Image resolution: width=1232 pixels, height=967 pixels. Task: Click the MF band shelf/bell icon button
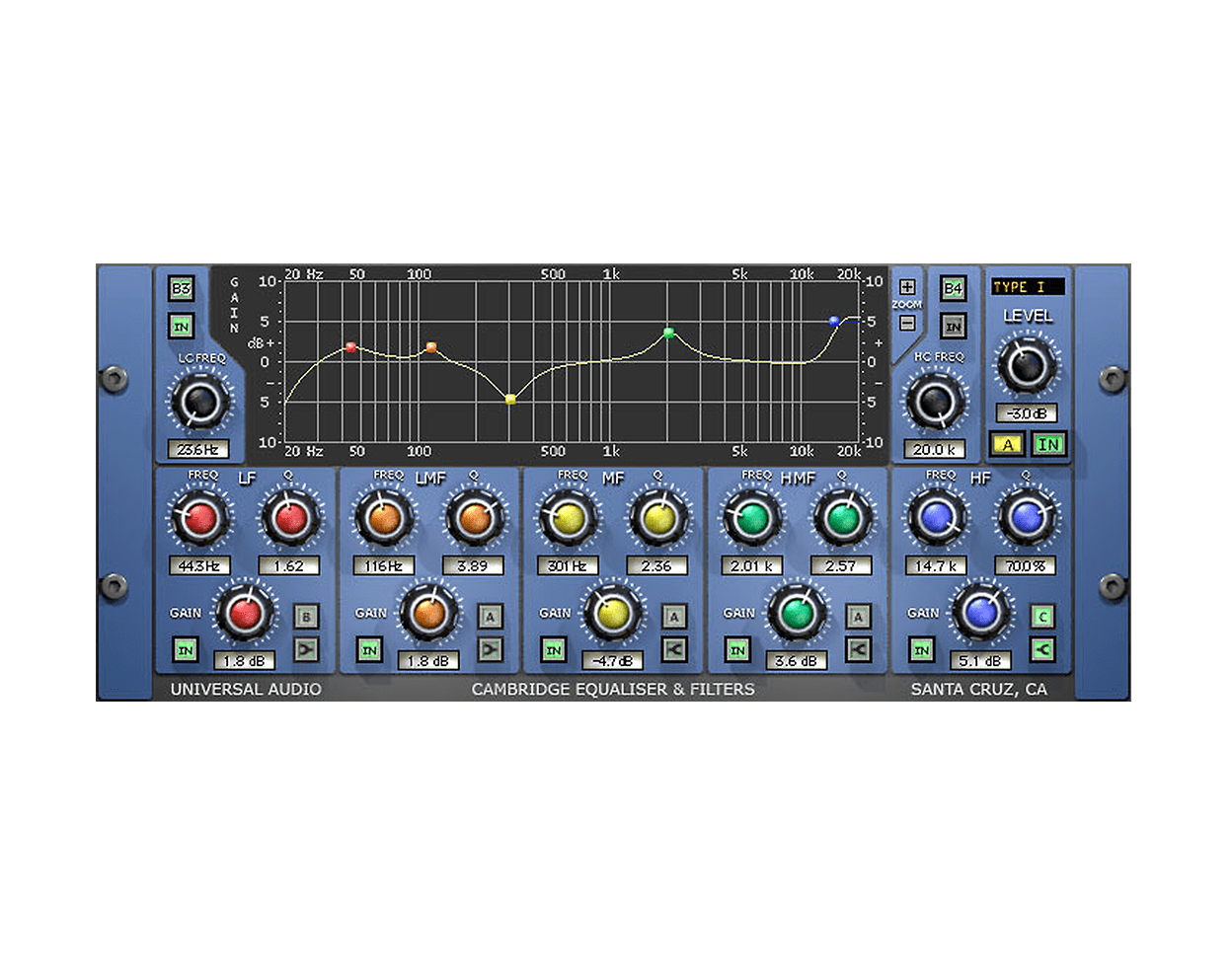674,649
